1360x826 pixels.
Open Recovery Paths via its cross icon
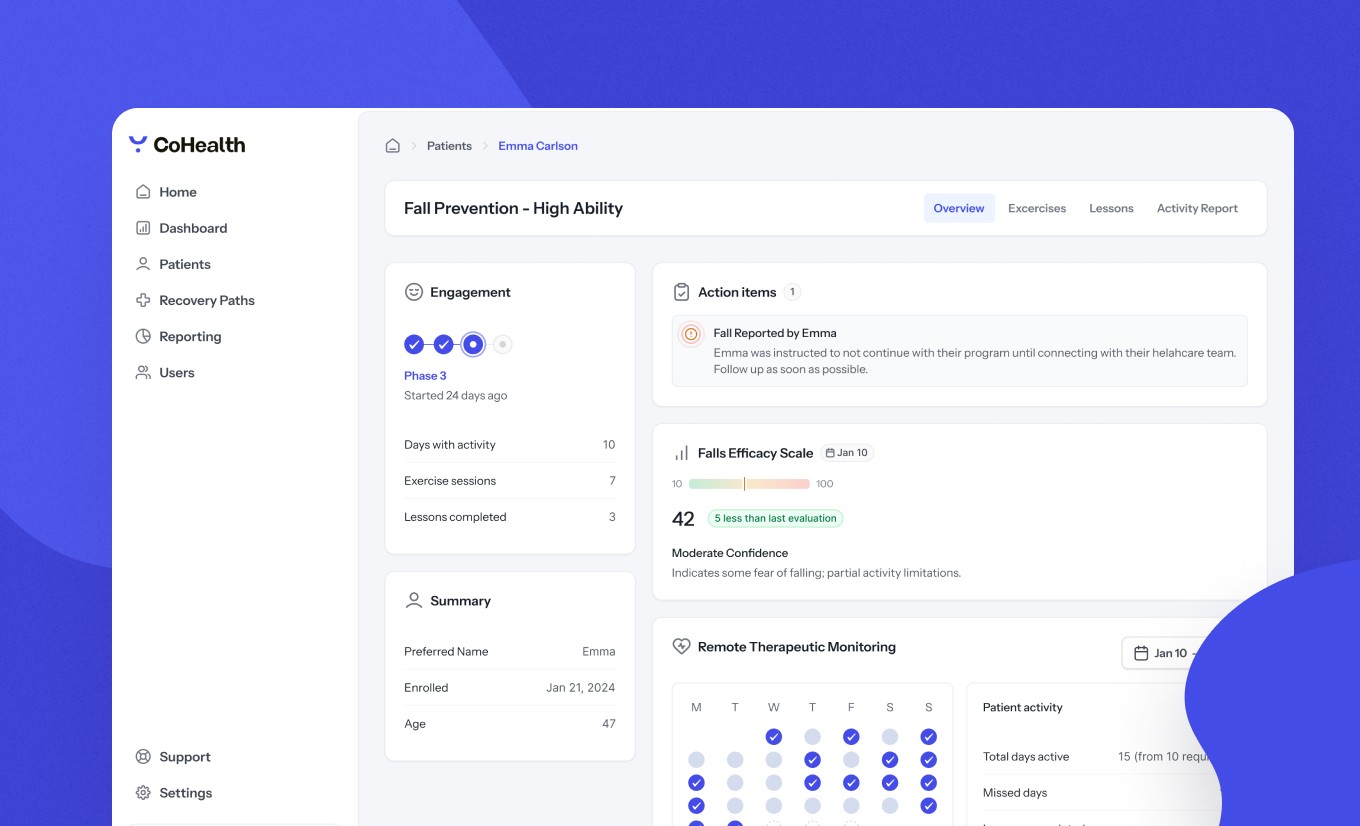point(143,300)
